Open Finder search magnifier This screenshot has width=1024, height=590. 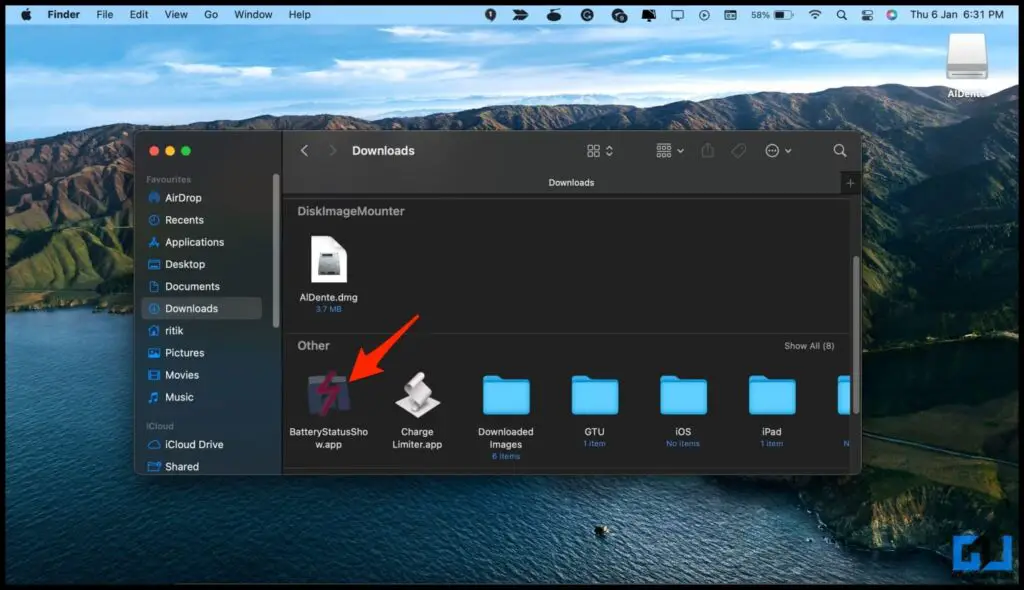click(839, 151)
